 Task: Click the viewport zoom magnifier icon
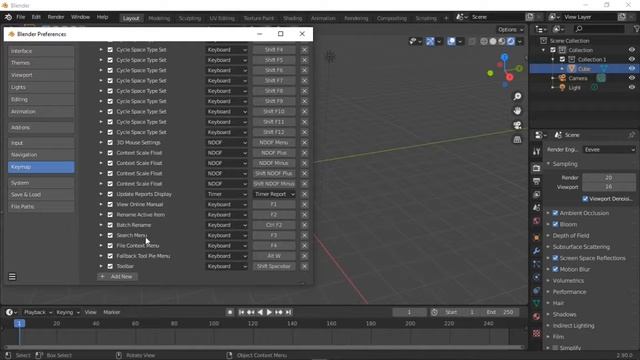[x=517, y=97]
